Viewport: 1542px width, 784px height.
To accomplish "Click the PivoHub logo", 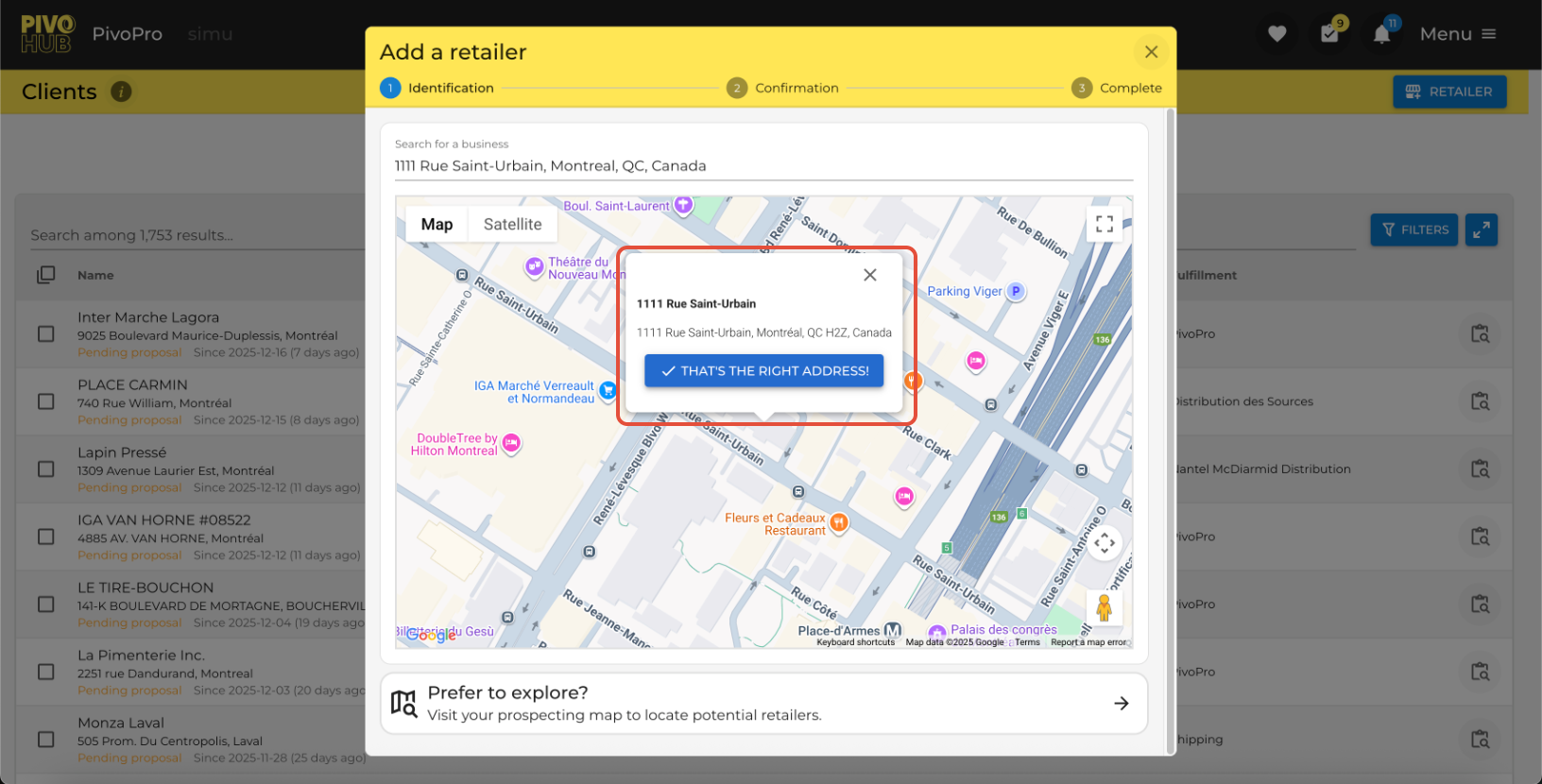I will [x=47, y=34].
